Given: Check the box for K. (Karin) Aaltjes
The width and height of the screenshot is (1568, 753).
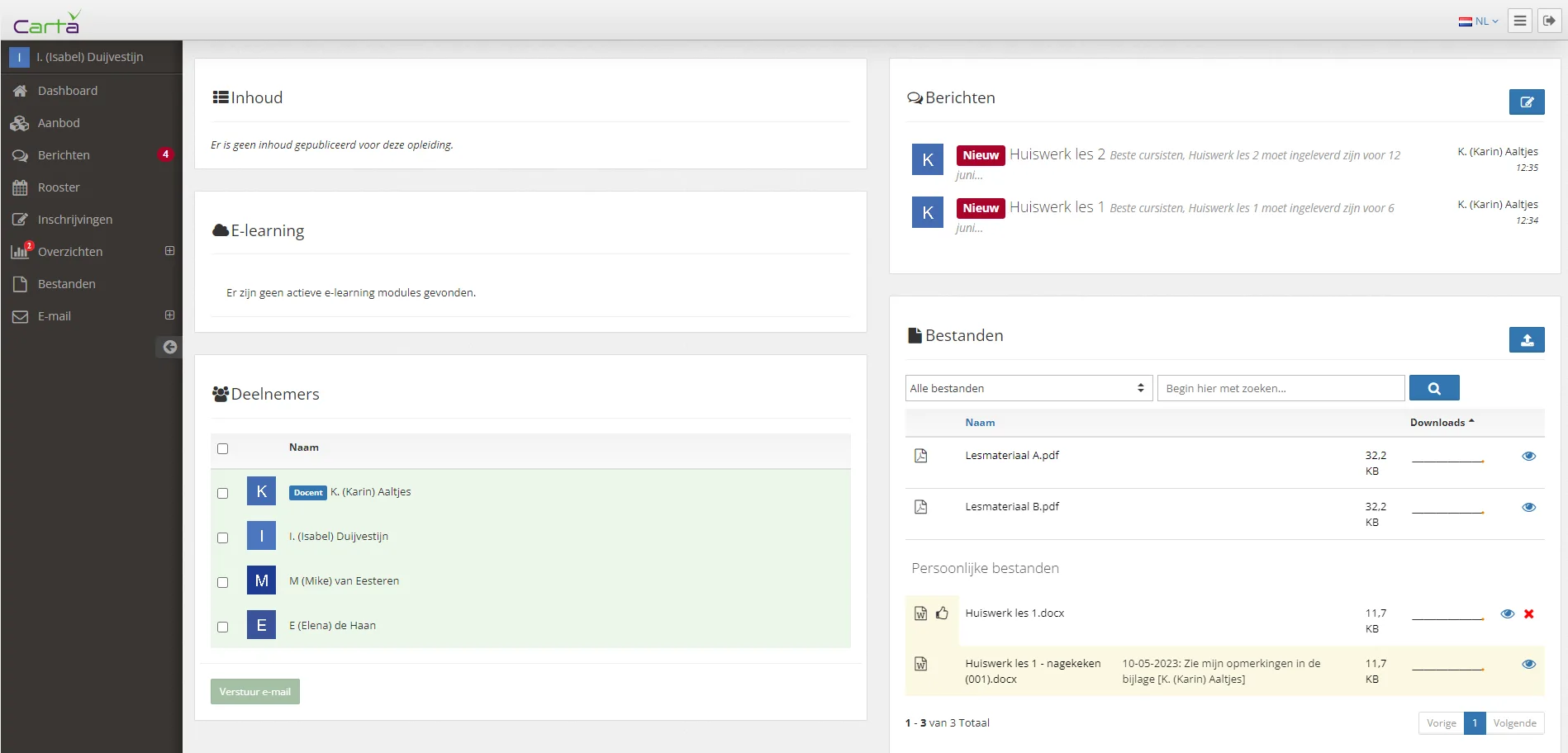Looking at the screenshot, I should [x=222, y=493].
